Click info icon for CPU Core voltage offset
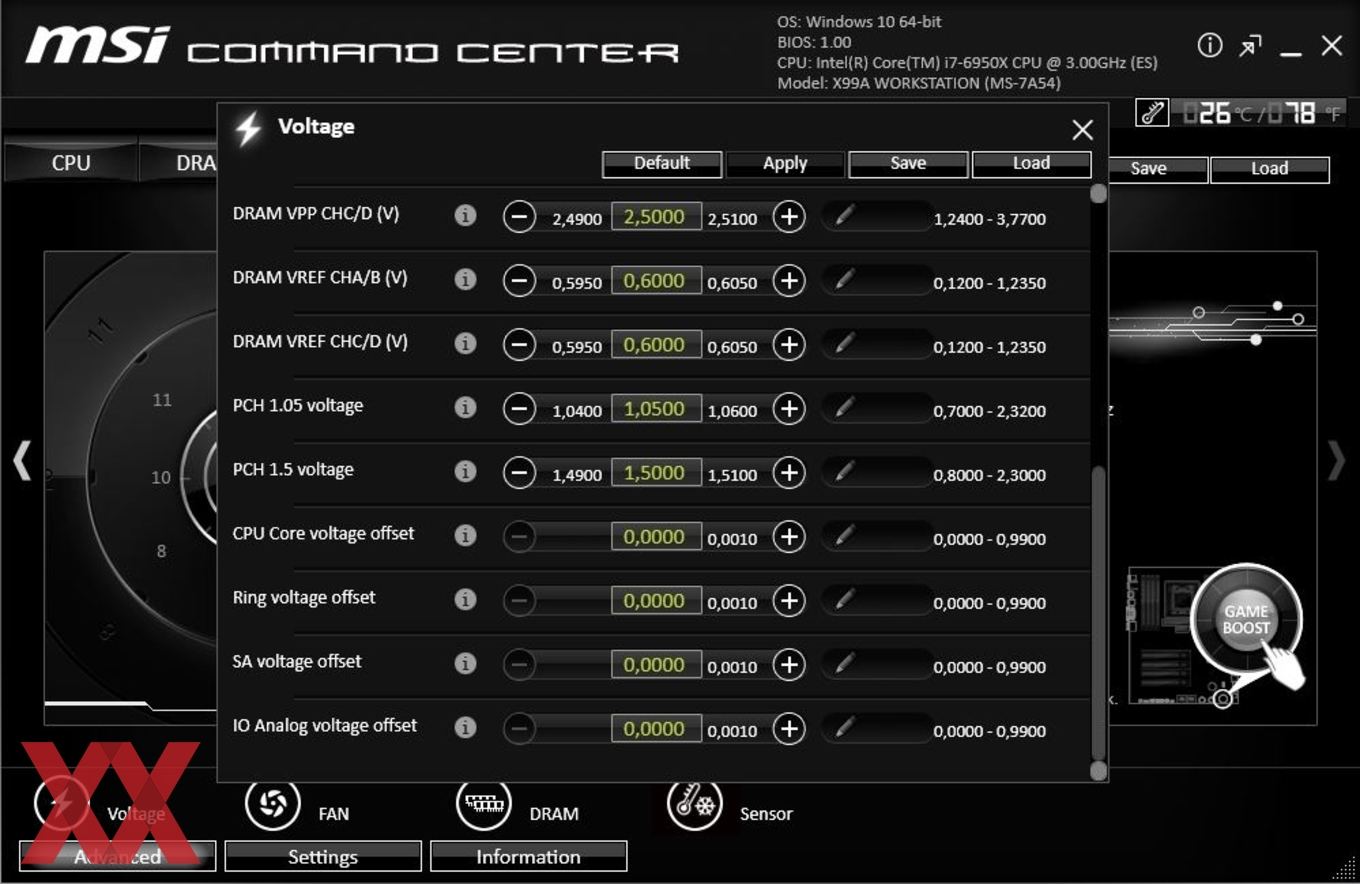This screenshot has height=884, width=1360. point(465,535)
